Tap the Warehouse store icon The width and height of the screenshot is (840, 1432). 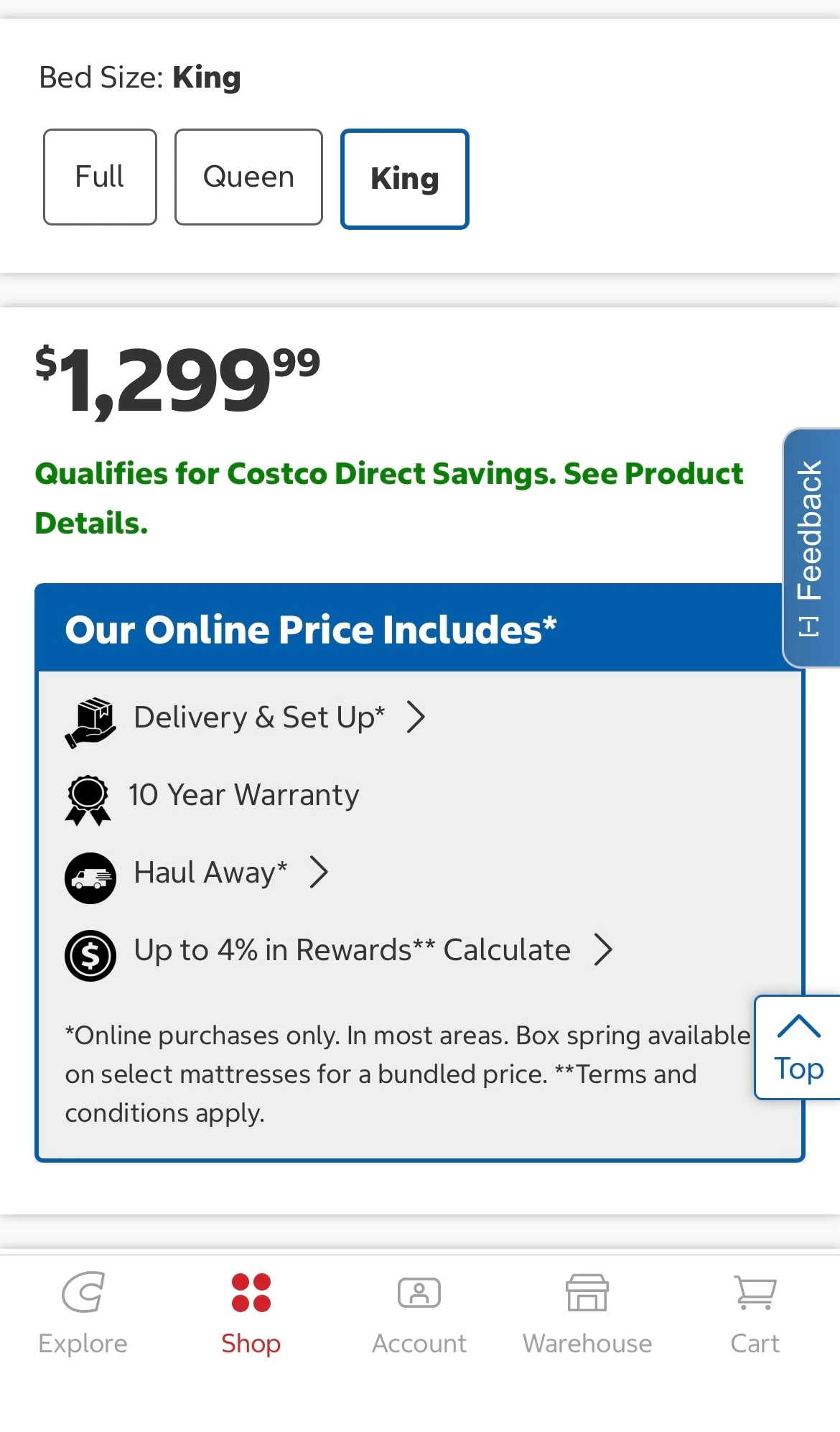587,1293
